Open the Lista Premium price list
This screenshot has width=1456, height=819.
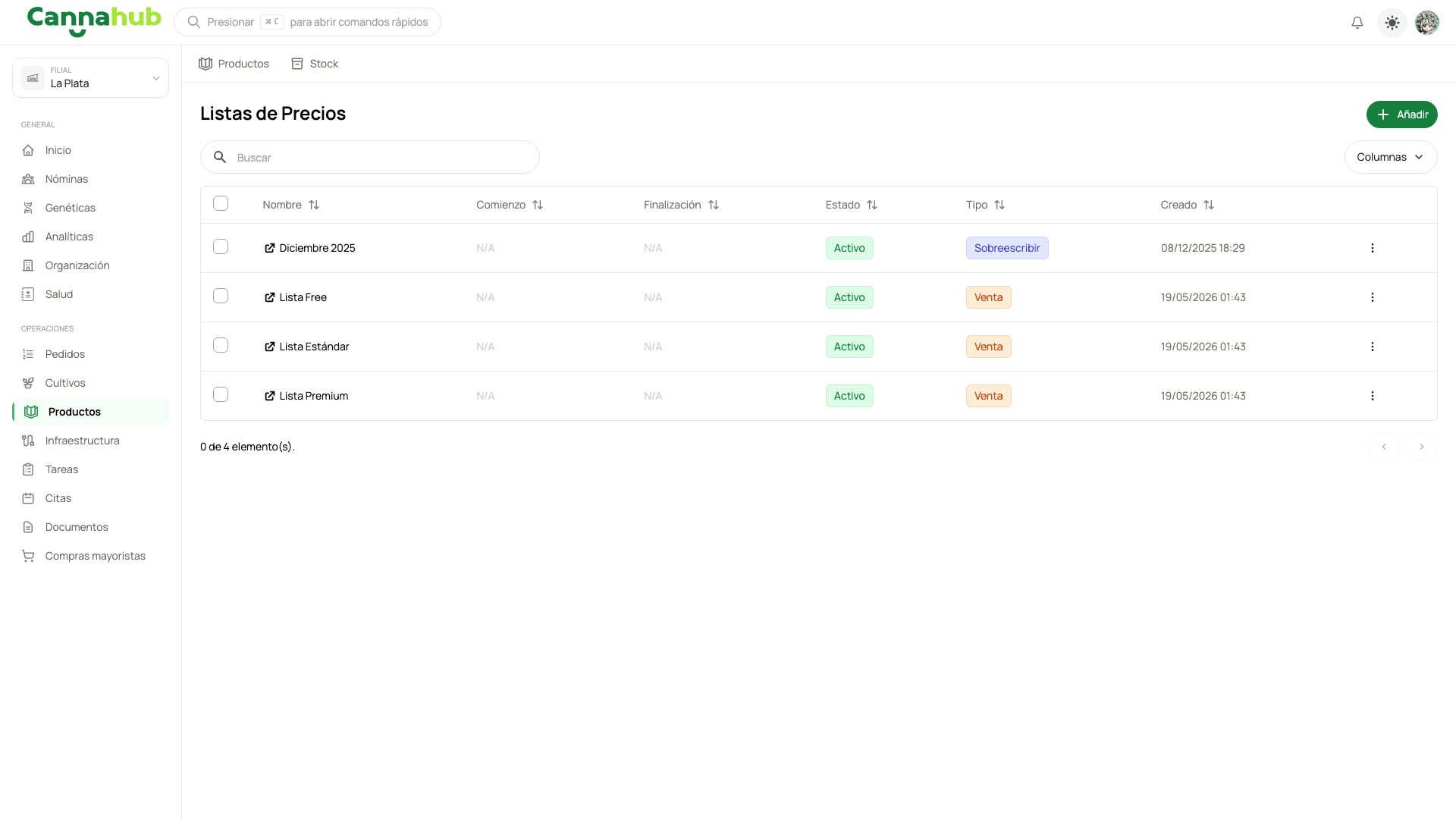(314, 396)
